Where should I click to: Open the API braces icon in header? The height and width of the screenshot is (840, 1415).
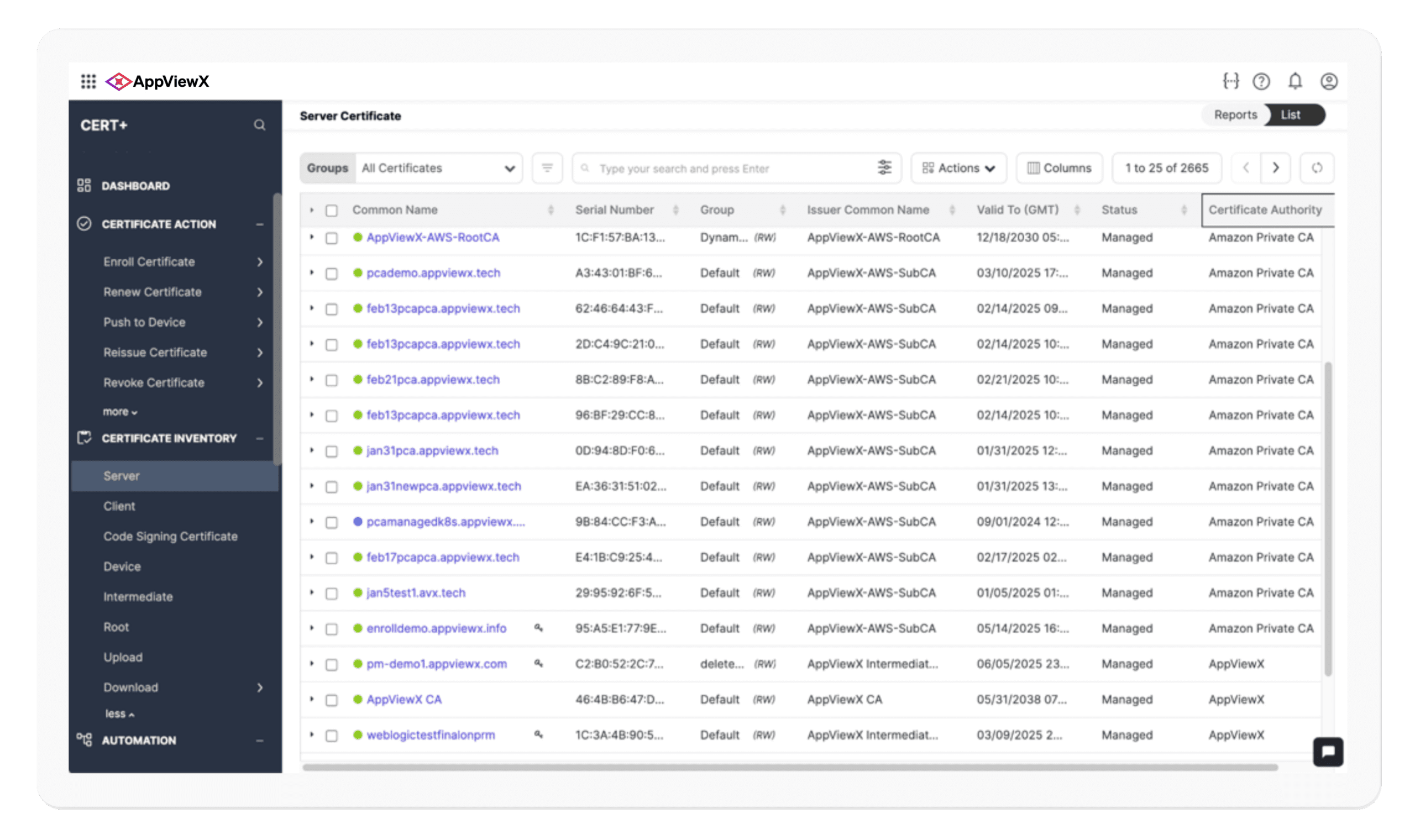pos(1230,81)
